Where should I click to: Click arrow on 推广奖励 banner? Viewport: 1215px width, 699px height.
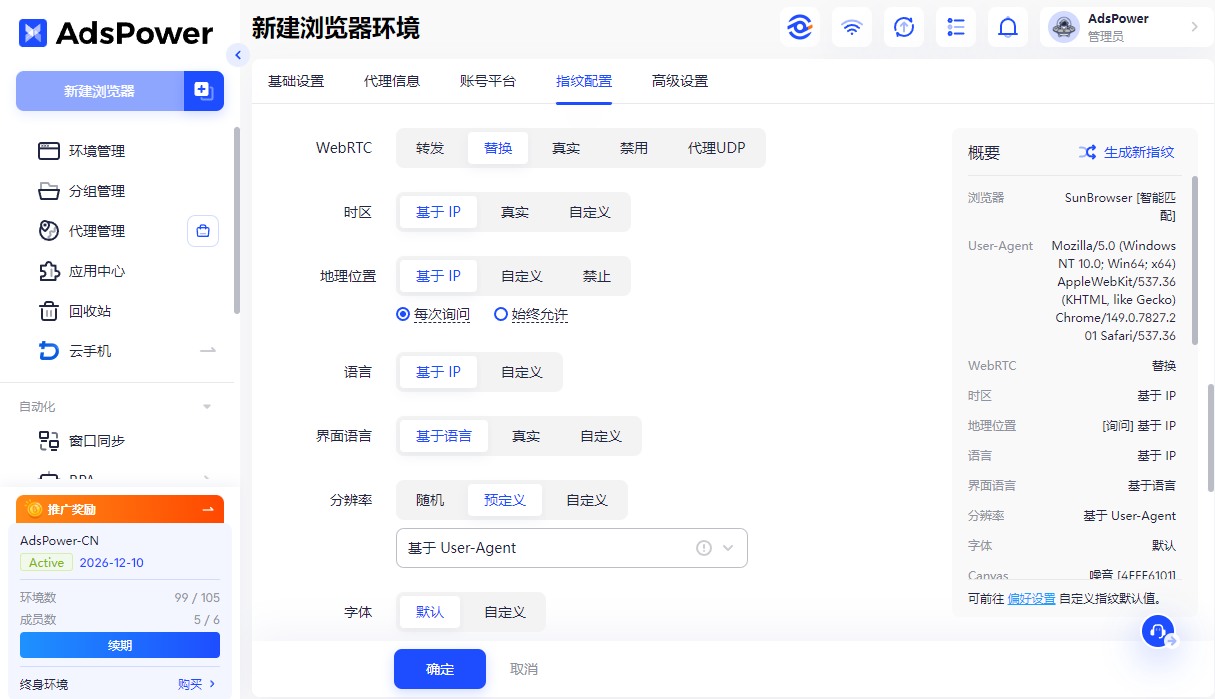tap(208, 509)
